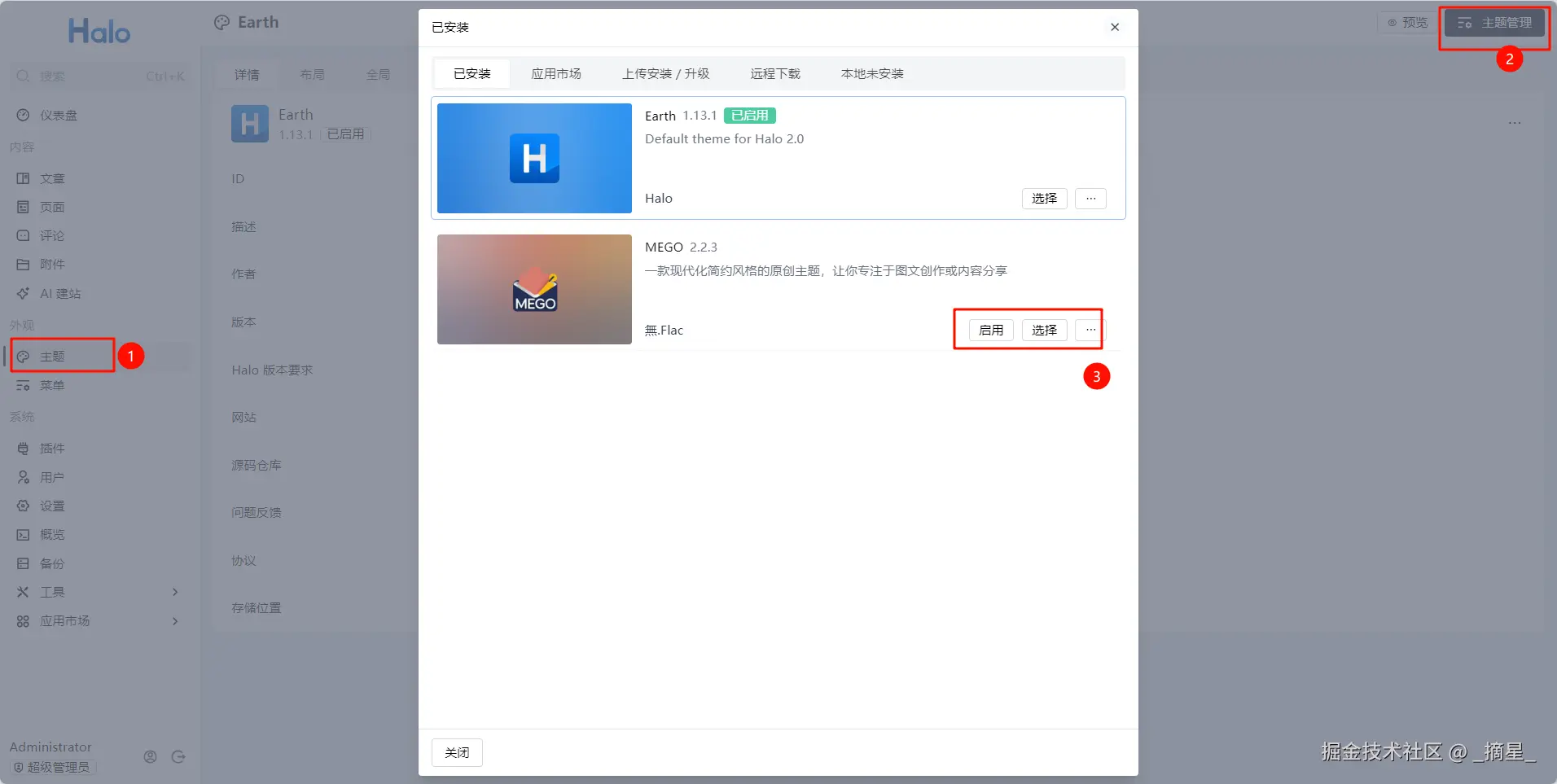Focus the 搜索 search field in the sidebar

(x=102, y=77)
